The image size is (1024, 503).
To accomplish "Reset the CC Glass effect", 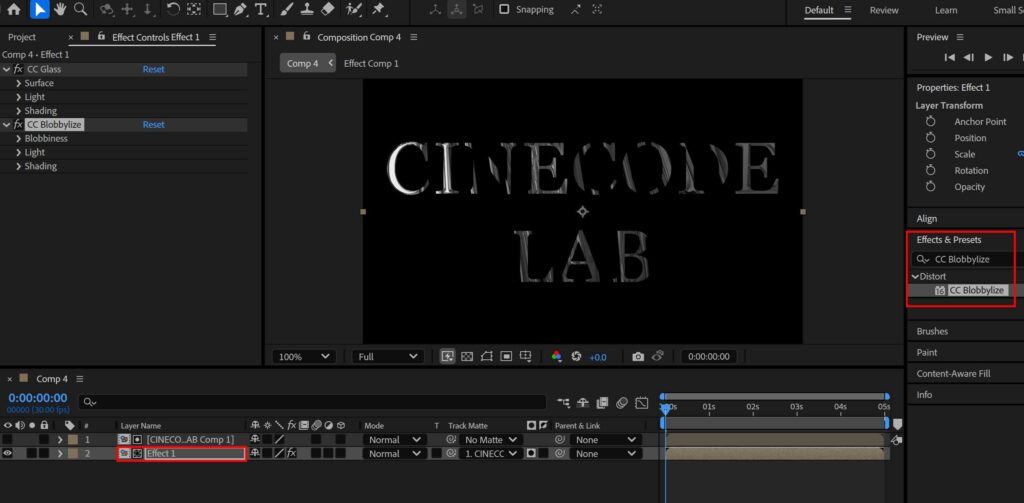I will (x=153, y=69).
